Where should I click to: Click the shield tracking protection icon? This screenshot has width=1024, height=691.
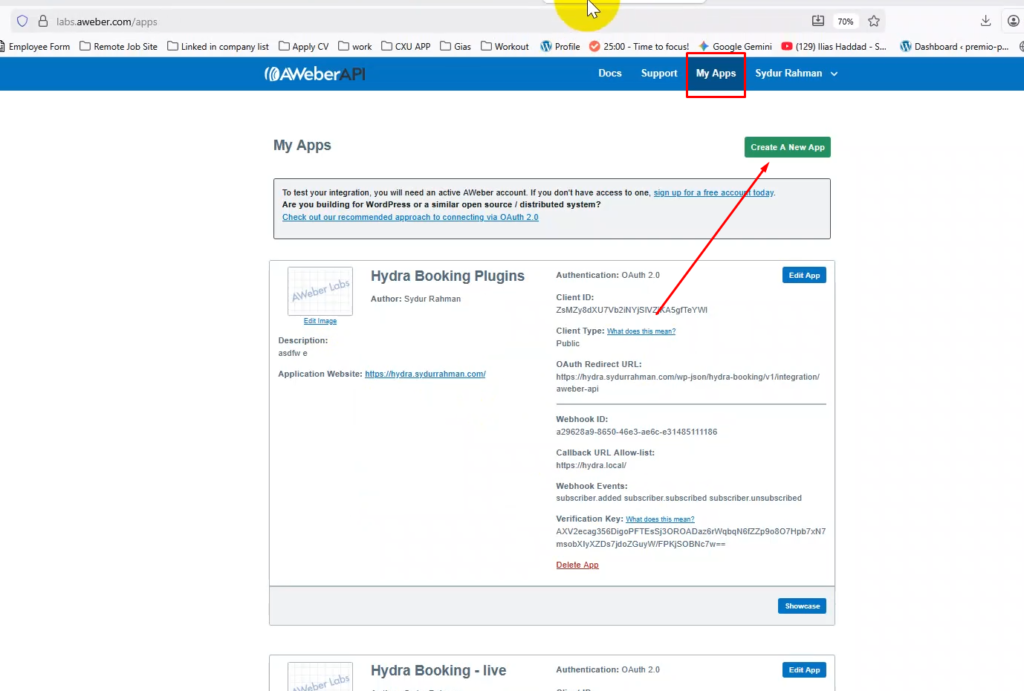pyautogui.click(x=21, y=21)
